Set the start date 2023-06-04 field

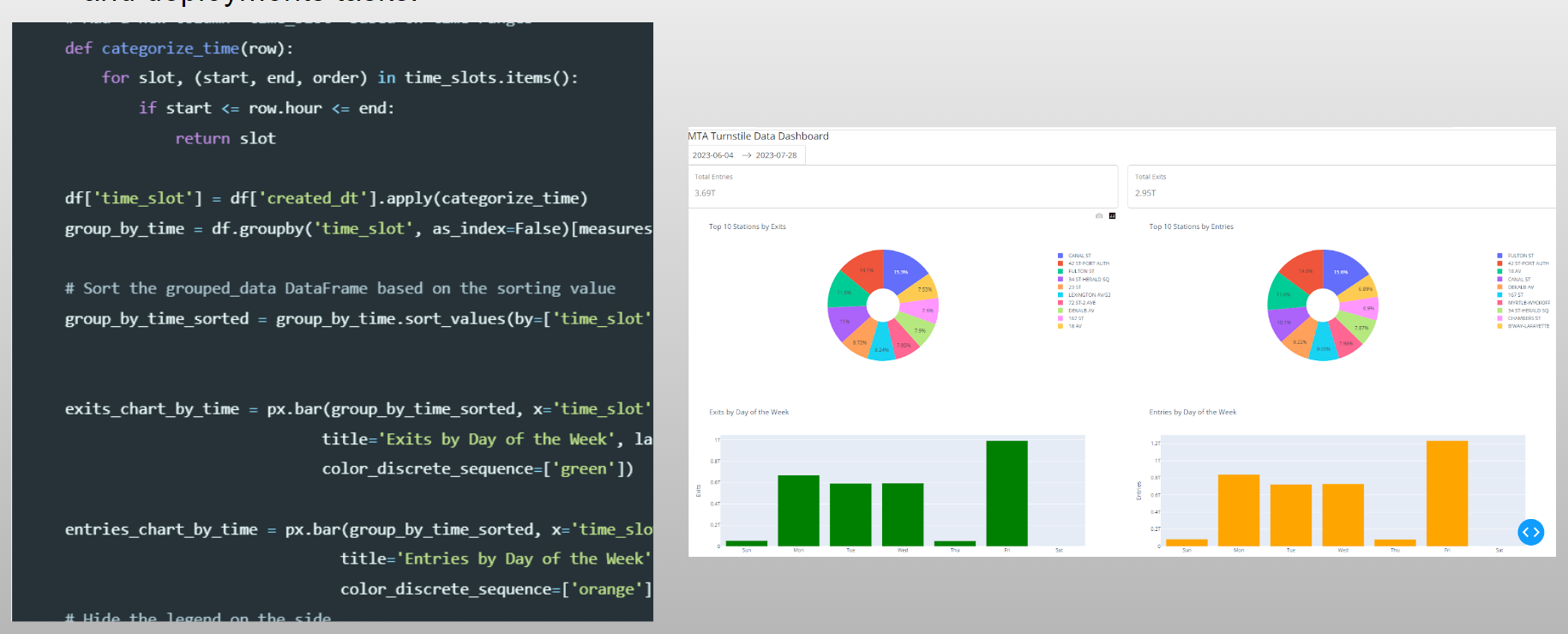tap(713, 155)
